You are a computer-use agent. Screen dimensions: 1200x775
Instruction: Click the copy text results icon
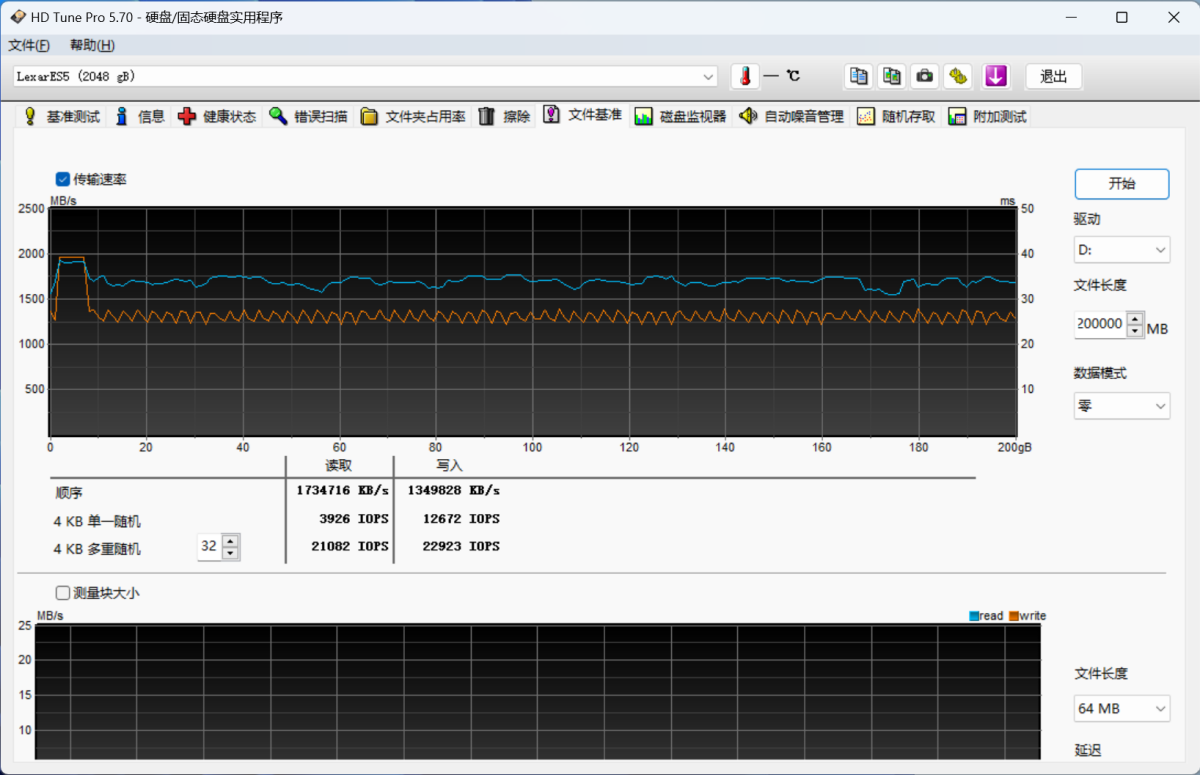point(858,77)
